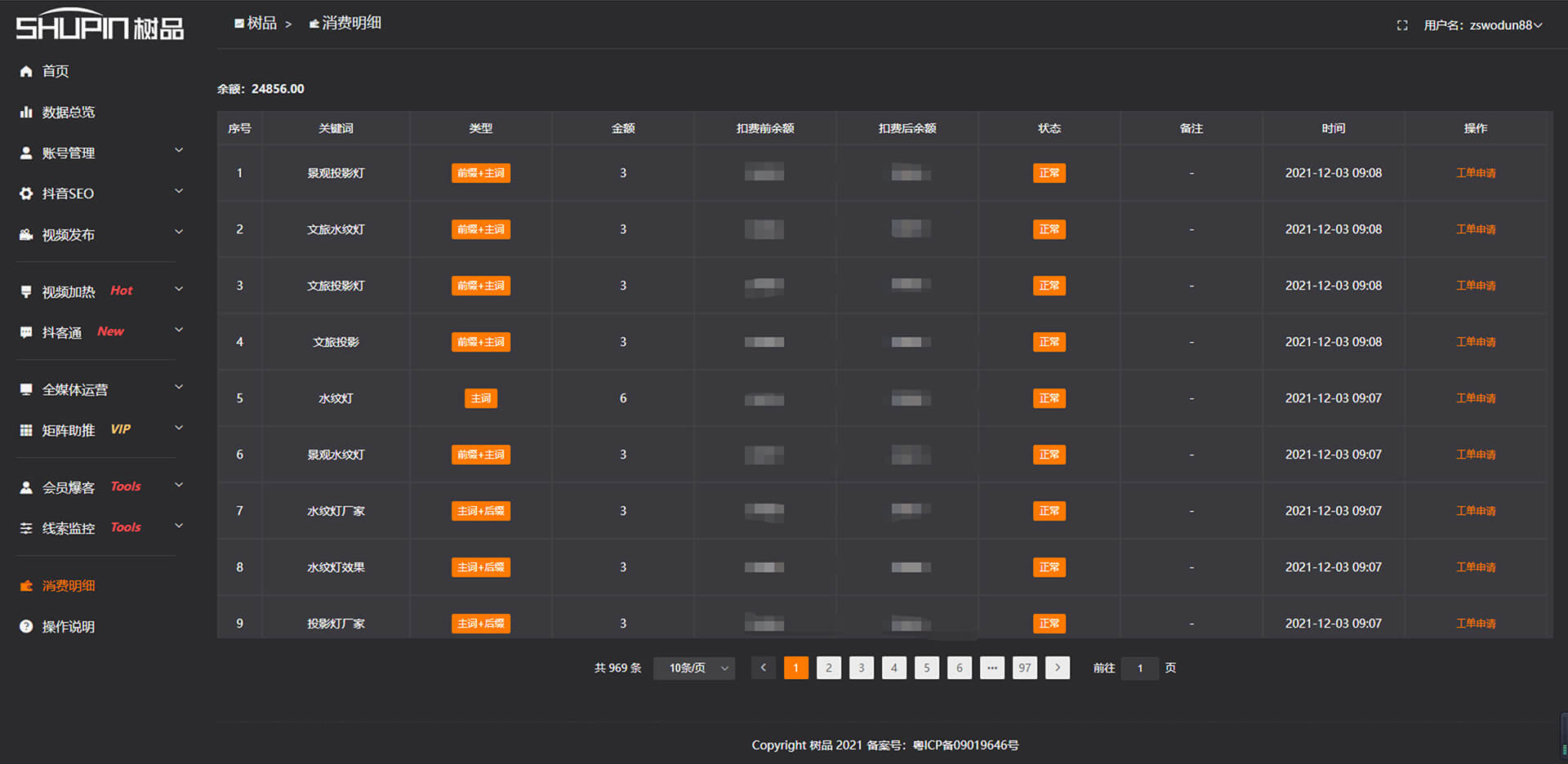Screen dimensions: 1568x764
Task: Expand the 视频加热 Hot submenu chevron
Action: [179, 290]
